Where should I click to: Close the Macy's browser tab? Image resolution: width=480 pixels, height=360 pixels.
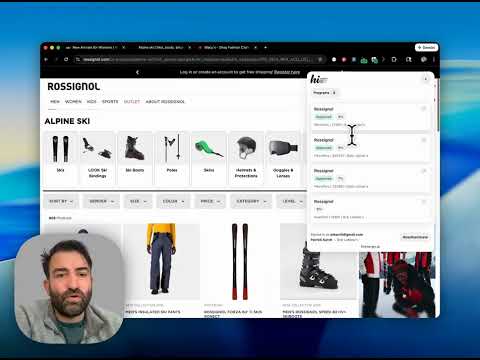[256, 48]
